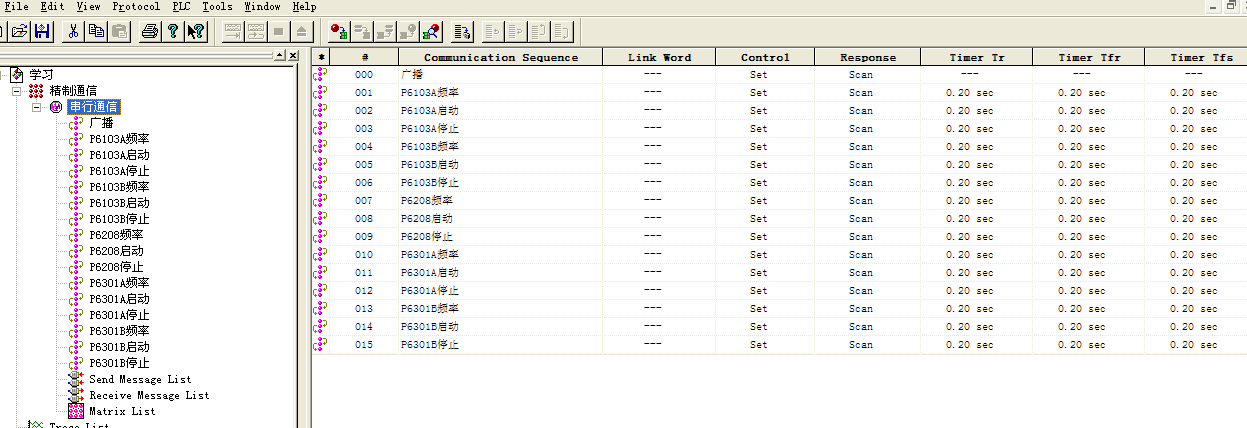Collapse the 精制通信 tree node
This screenshot has width=1247, height=428.
[x=17, y=91]
